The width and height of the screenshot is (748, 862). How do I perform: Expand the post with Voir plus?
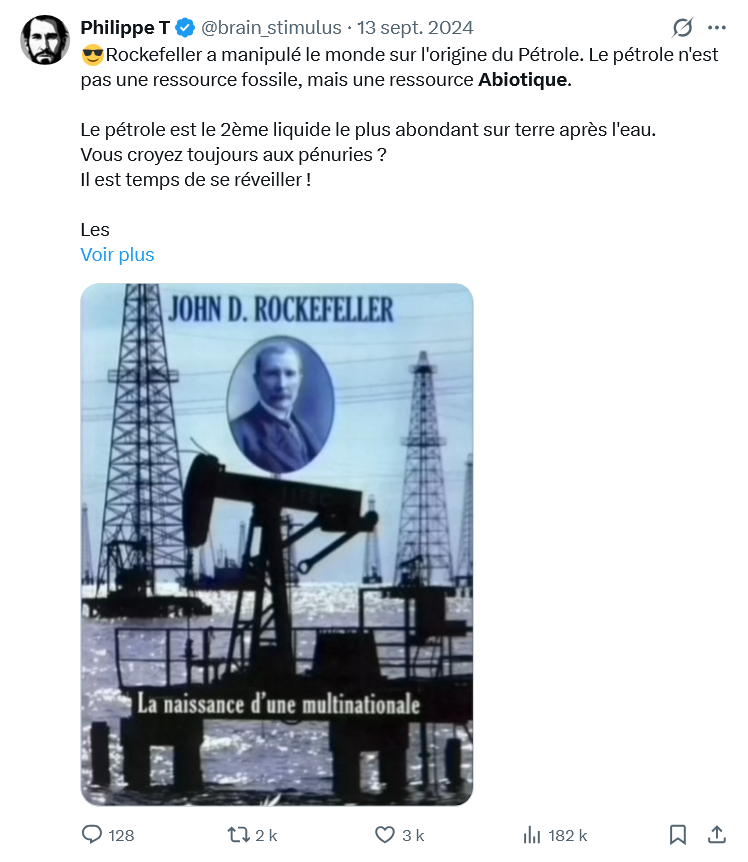coord(117,255)
